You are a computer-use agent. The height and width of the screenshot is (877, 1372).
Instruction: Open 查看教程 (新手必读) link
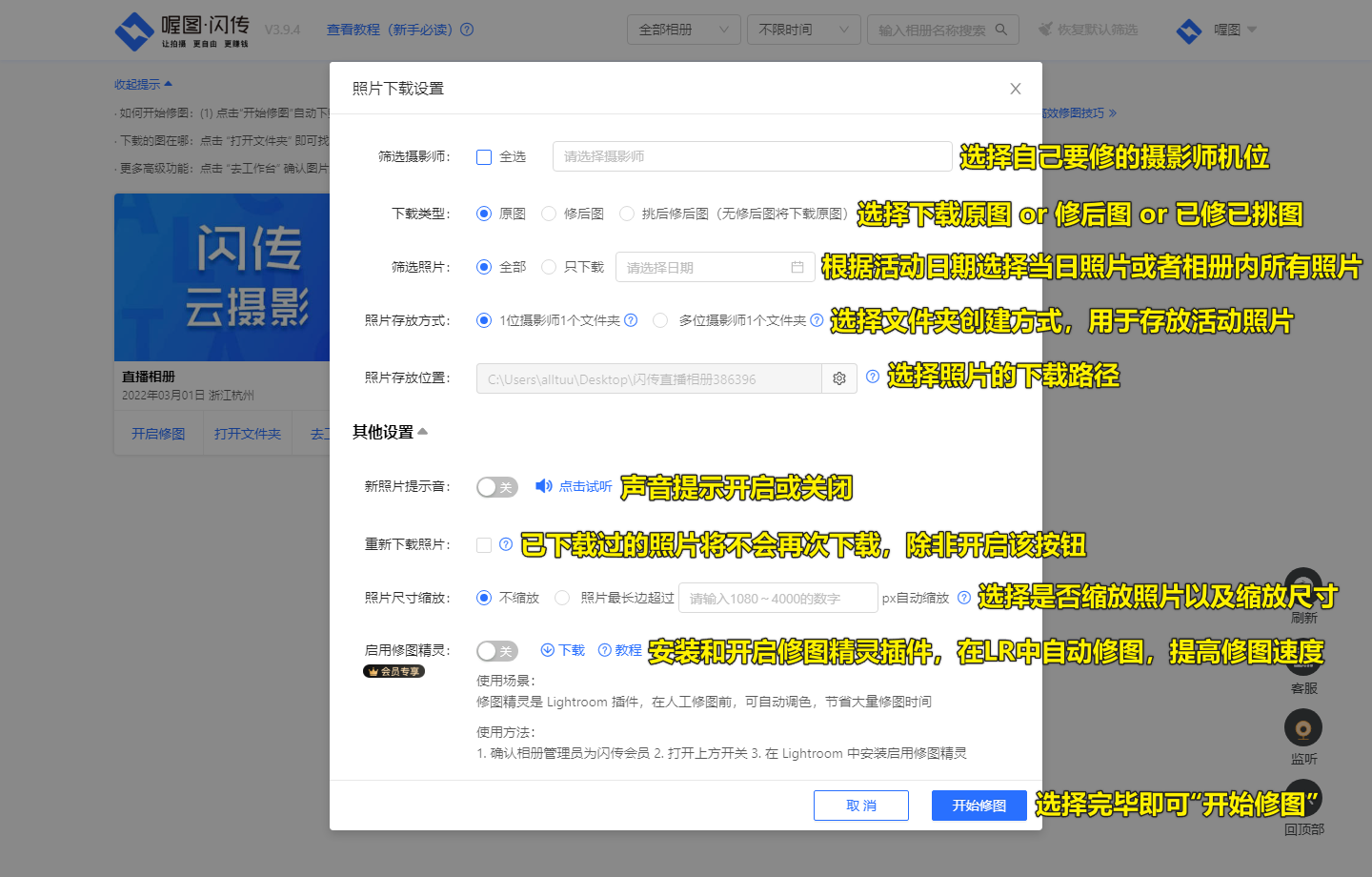390,30
